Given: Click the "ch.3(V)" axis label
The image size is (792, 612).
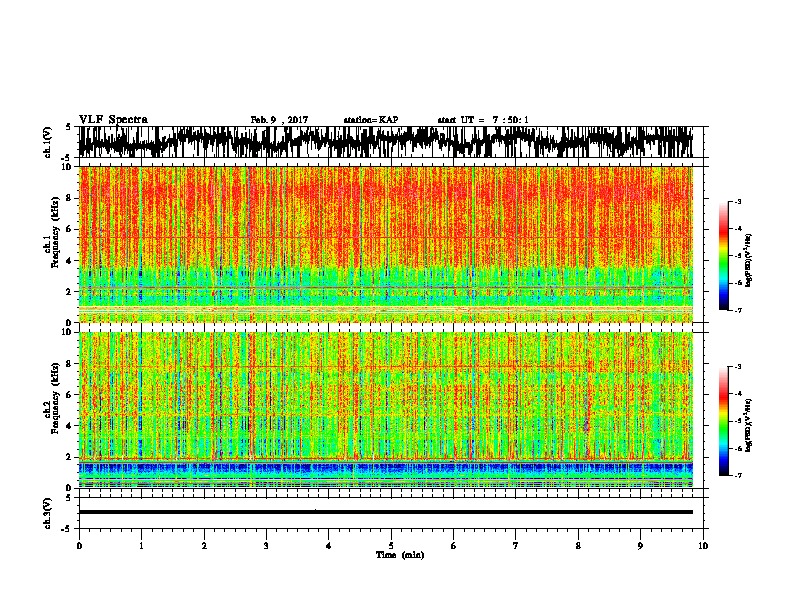Looking at the screenshot, I should [x=47, y=513].
